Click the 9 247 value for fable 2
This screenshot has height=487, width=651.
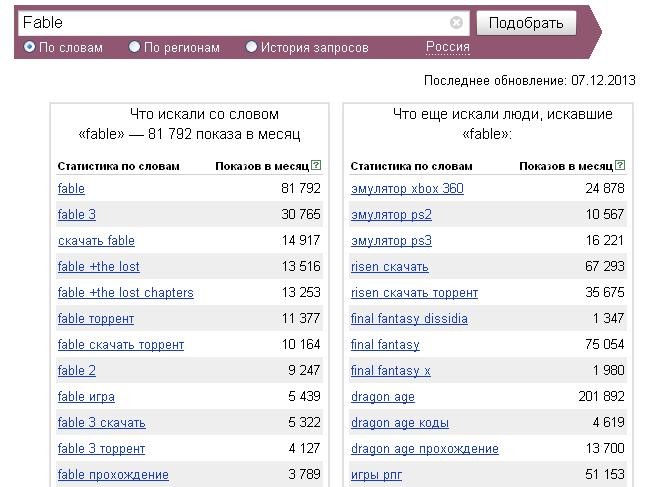pos(304,370)
